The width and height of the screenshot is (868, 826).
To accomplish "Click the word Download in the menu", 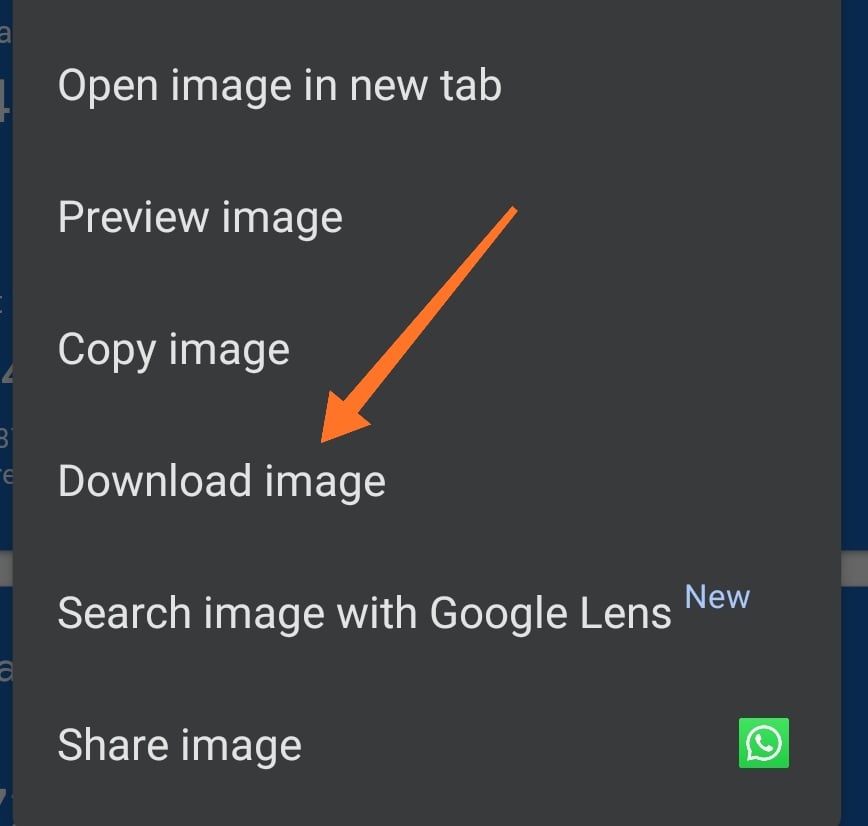I will [155, 481].
